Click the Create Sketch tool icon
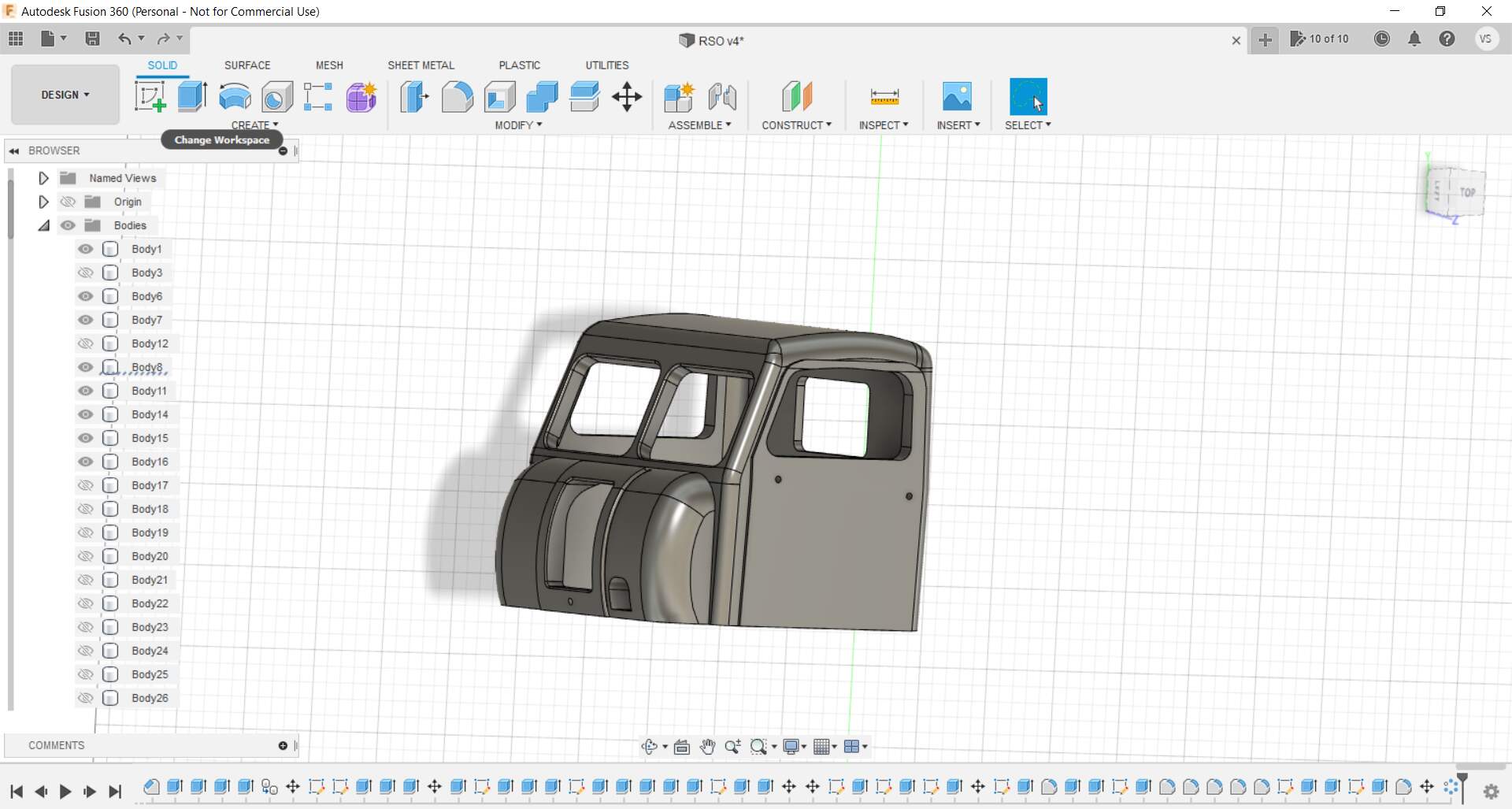The image size is (1512, 809). tap(150, 97)
